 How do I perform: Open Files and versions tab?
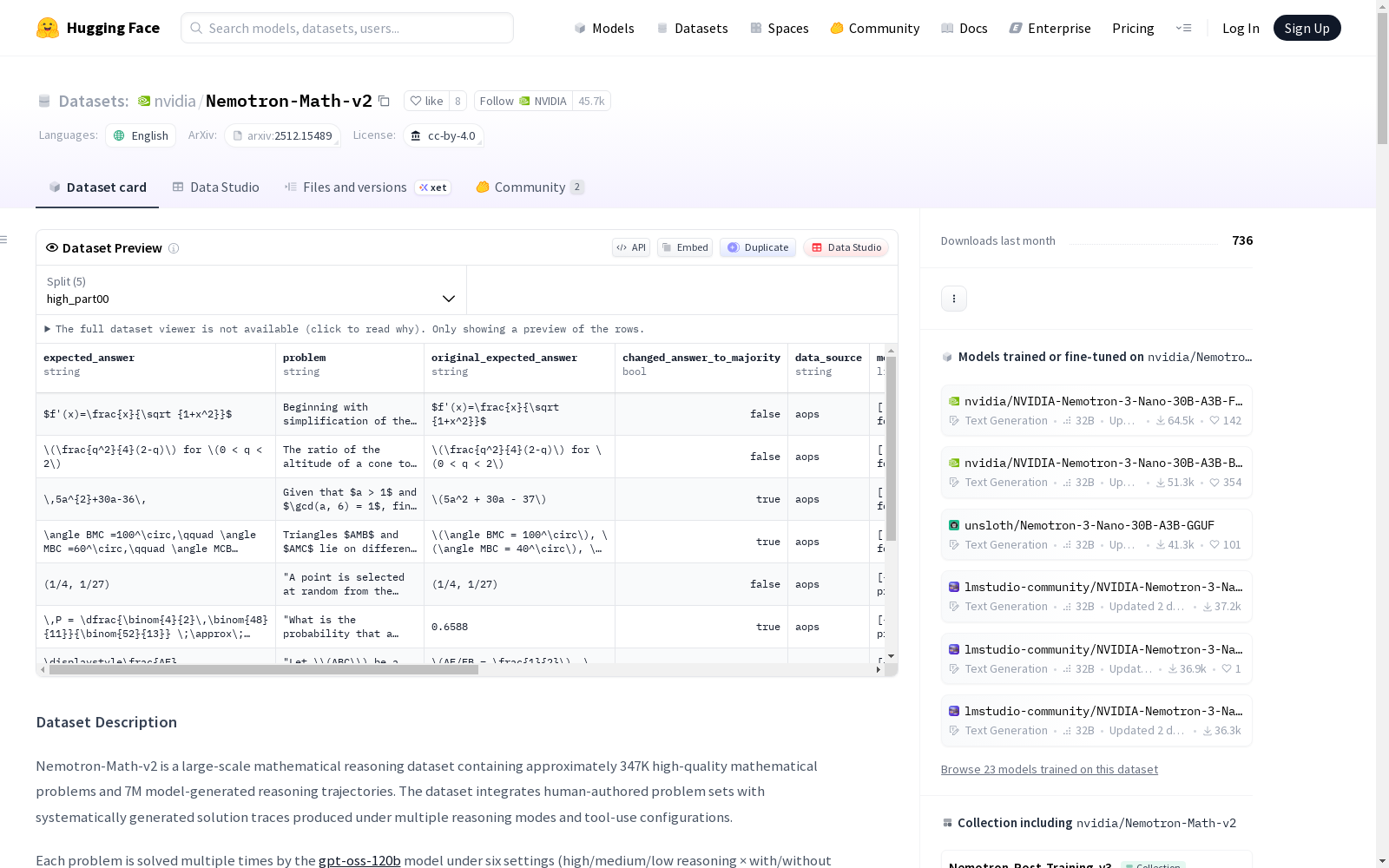[368, 187]
